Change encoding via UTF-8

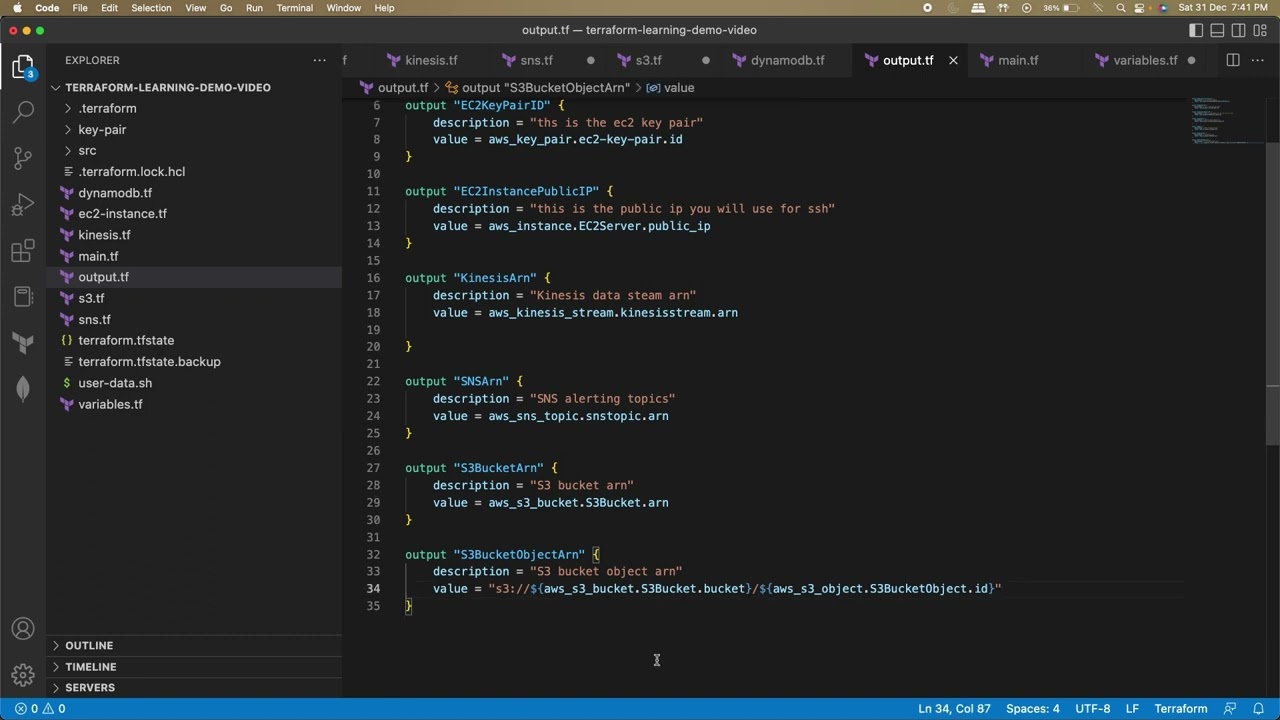pyautogui.click(x=1093, y=708)
